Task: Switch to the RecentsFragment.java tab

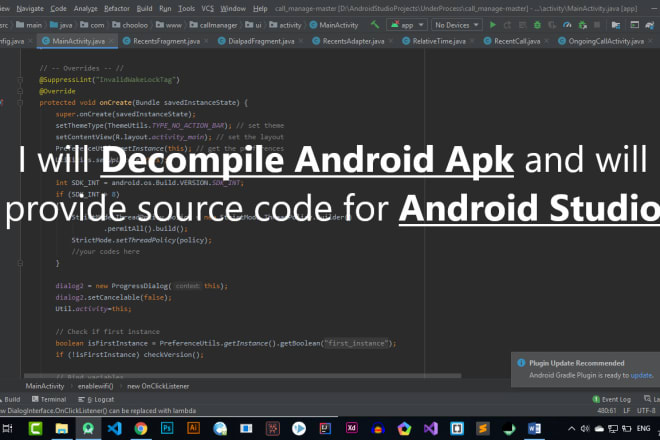Action: click(x=166, y=41)
